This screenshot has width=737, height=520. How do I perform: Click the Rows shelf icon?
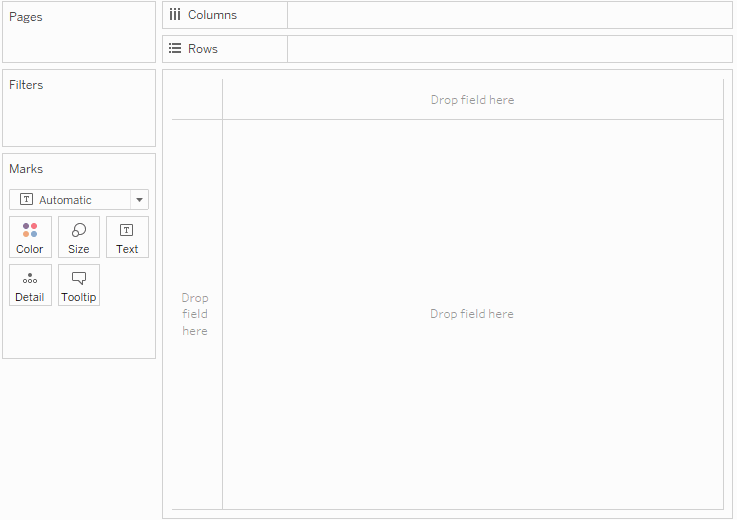coord(175,48)
